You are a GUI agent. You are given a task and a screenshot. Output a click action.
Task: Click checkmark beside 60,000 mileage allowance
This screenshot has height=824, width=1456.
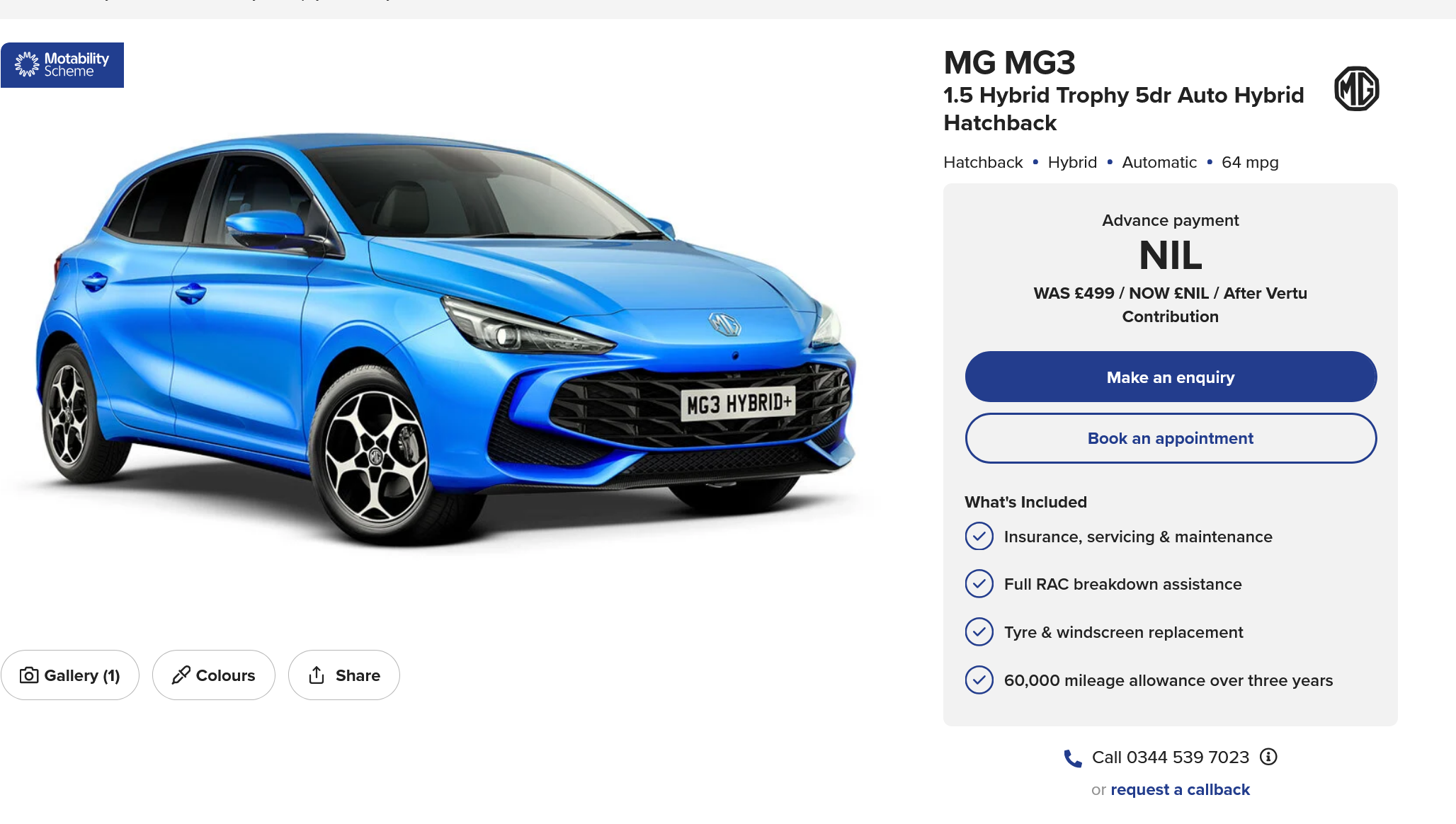979,680
